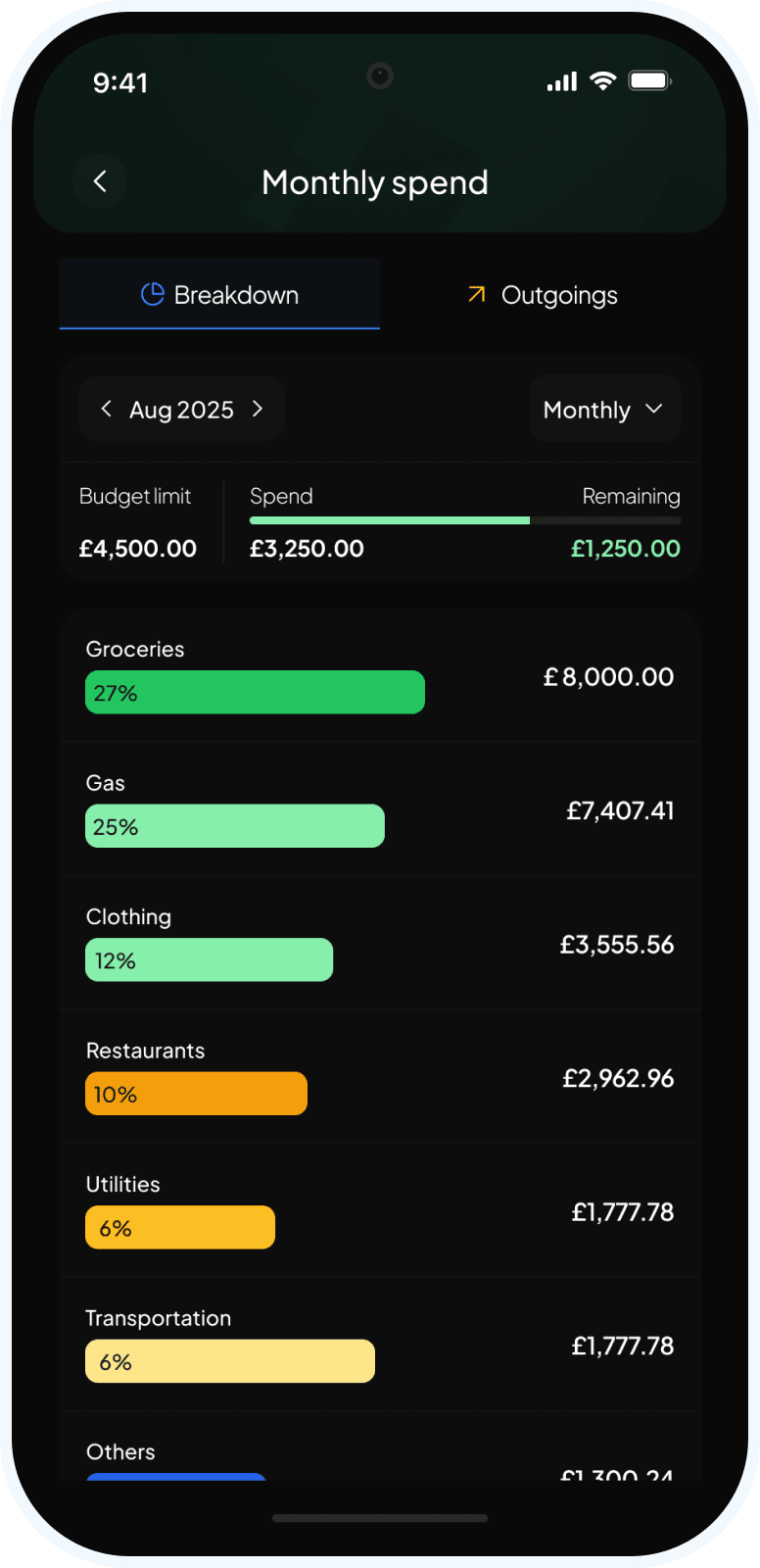Tap the cellular signal icon
Viewport: 760px width, 1568px height.
[x=562, y=82]
